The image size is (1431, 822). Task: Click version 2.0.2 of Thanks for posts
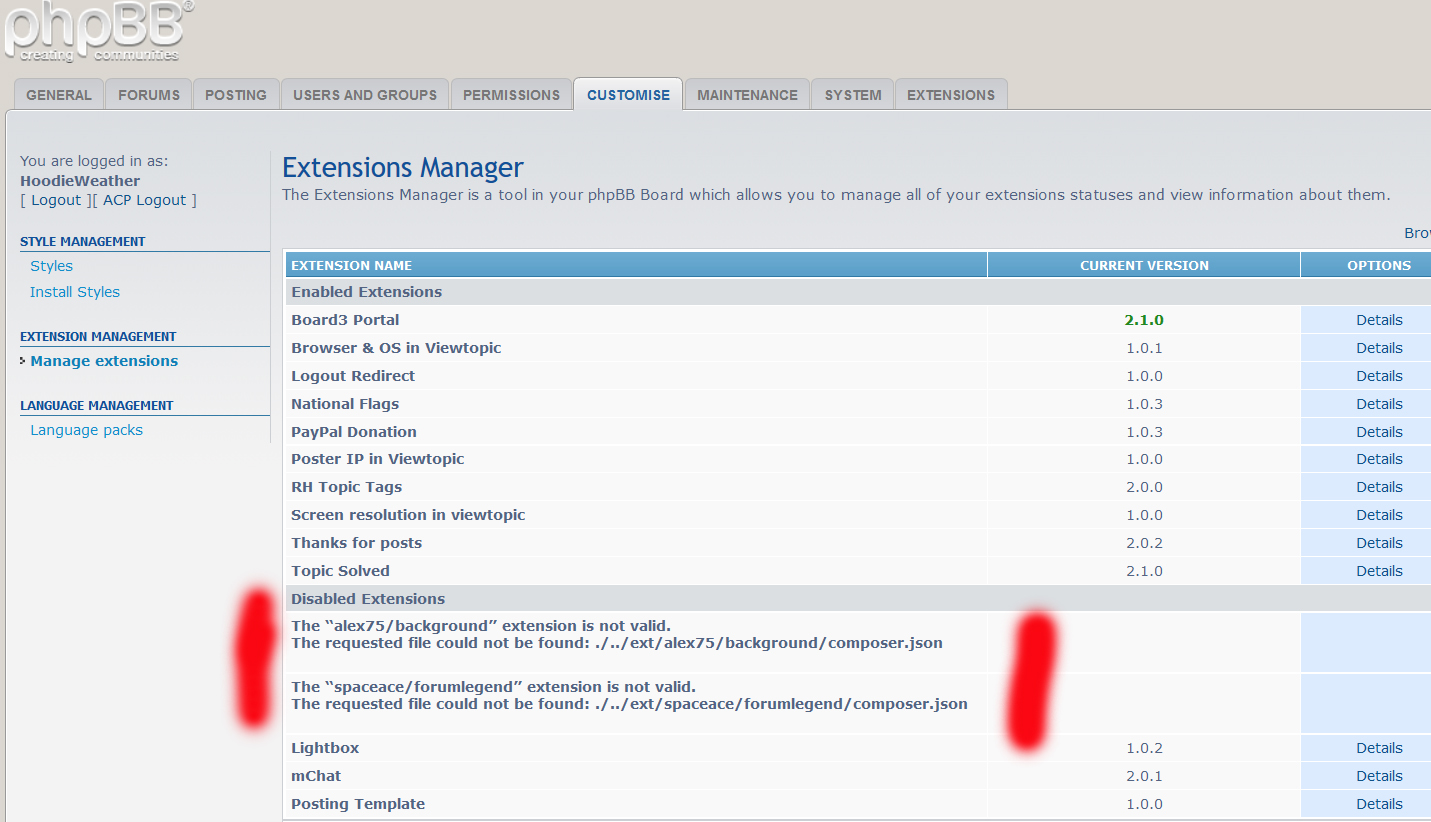coord(1144,543)
